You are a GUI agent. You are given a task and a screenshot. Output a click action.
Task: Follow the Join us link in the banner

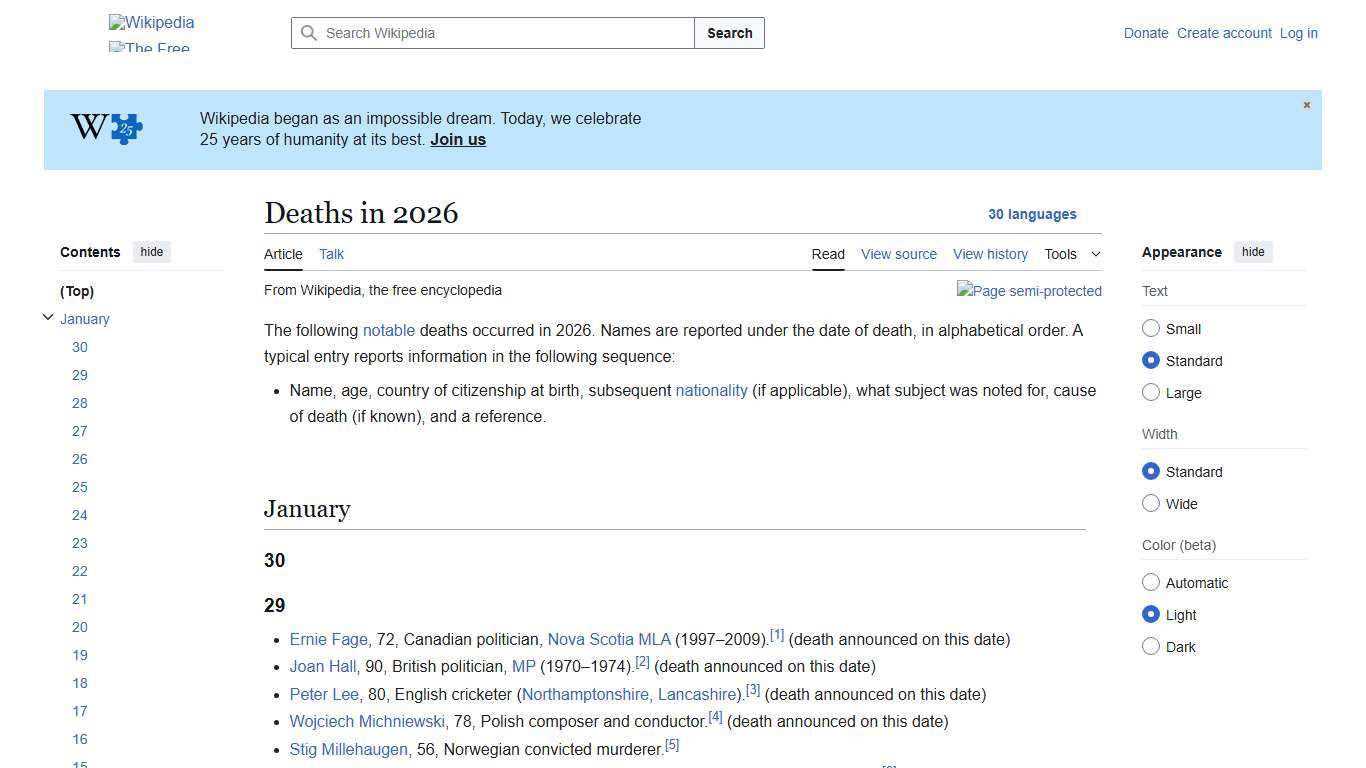[457, 139]
